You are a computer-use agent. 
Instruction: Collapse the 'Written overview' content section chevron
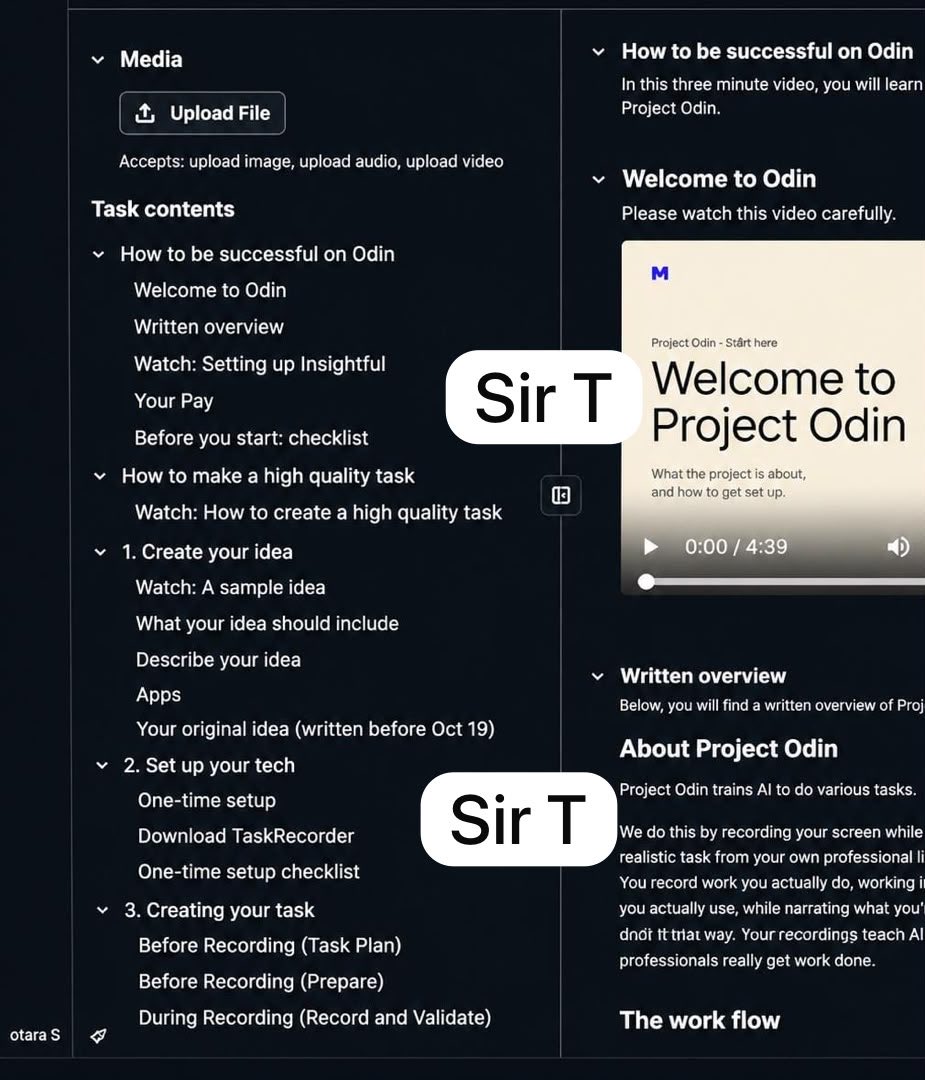click(x=597, y=676)
